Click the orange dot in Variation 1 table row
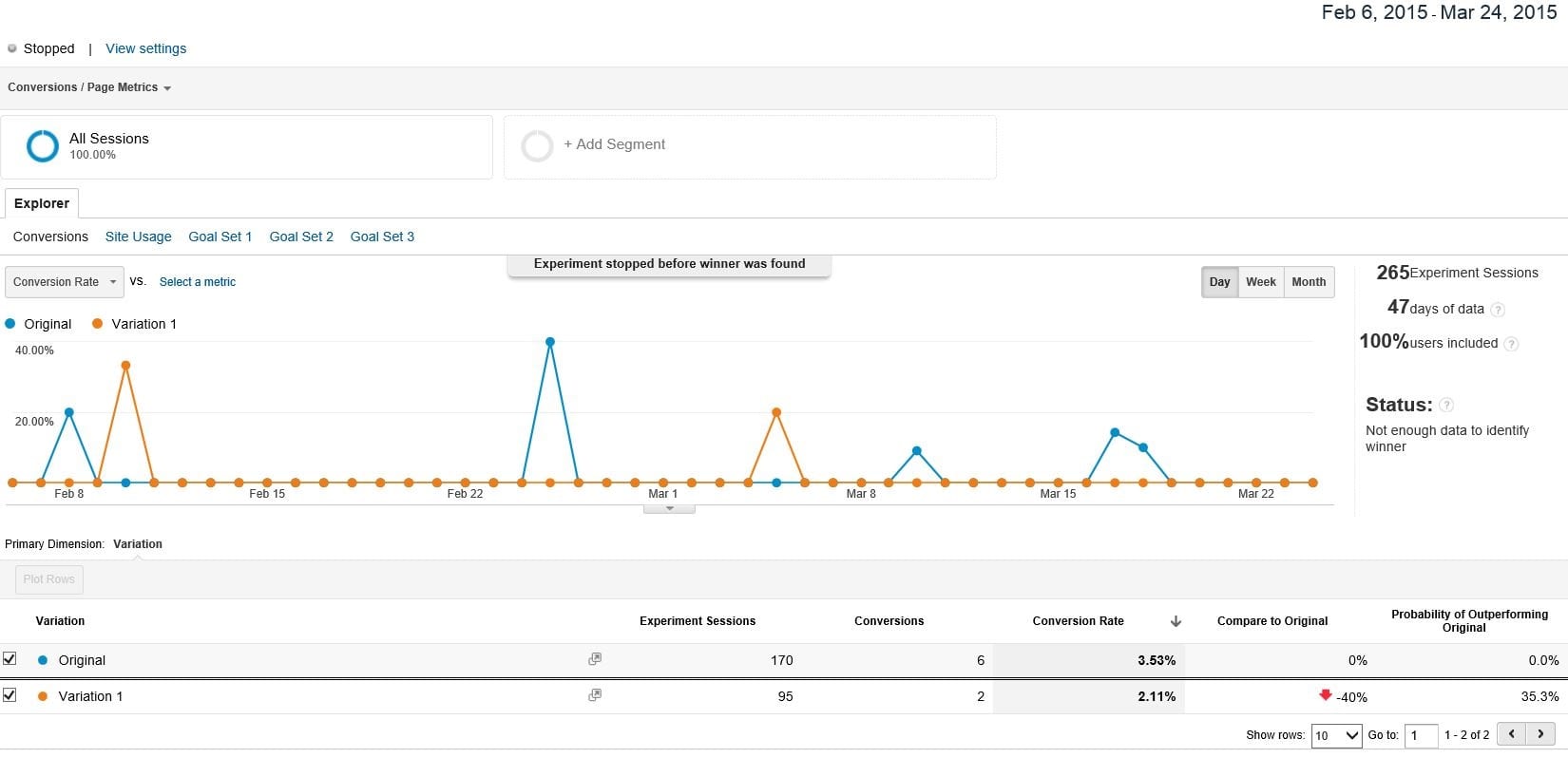Viewport: 1568px width, 758px height. [43, 696]
